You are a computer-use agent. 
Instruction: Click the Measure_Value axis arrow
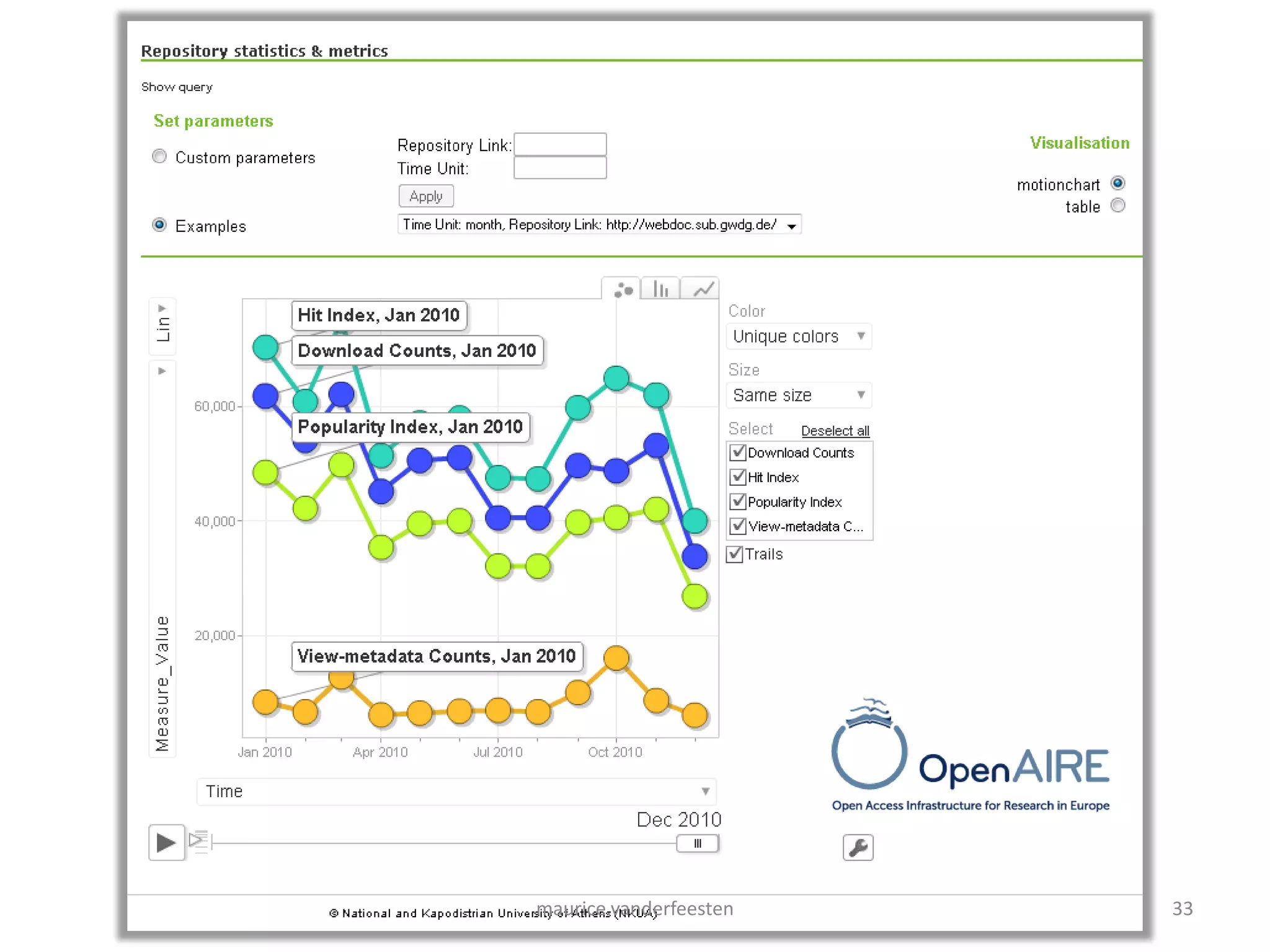tap(162, 371)
